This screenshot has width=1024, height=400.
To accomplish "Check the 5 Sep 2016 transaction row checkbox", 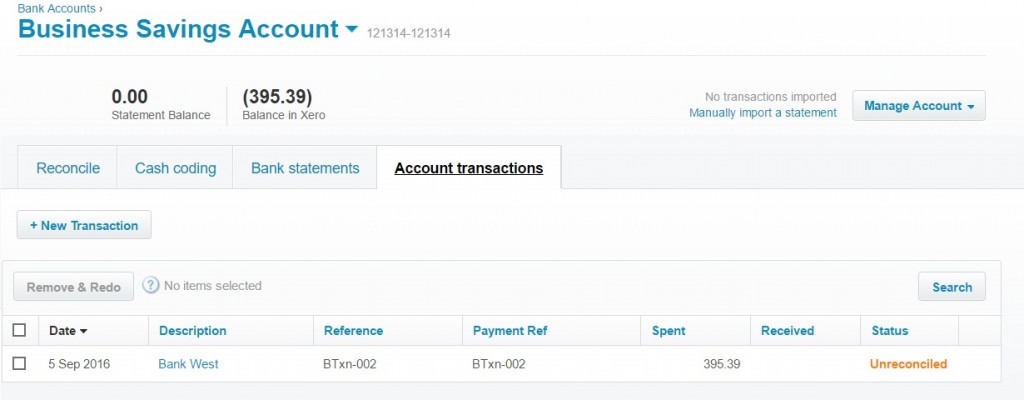I will pos(20,363).
